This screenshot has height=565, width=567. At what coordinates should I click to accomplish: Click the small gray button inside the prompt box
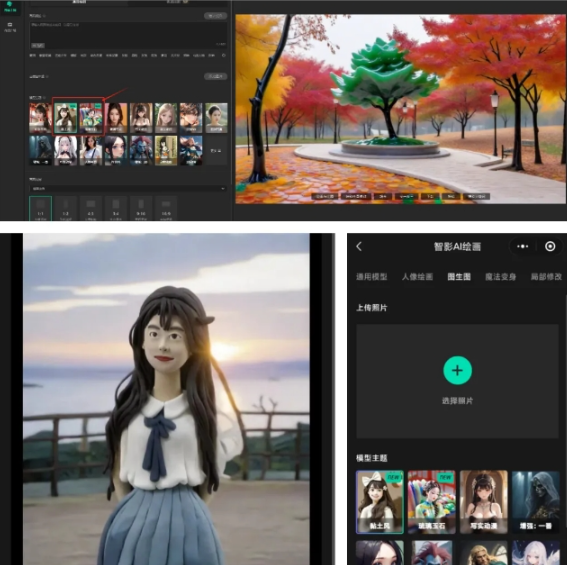pyautogui.click(x=38, y=45)
